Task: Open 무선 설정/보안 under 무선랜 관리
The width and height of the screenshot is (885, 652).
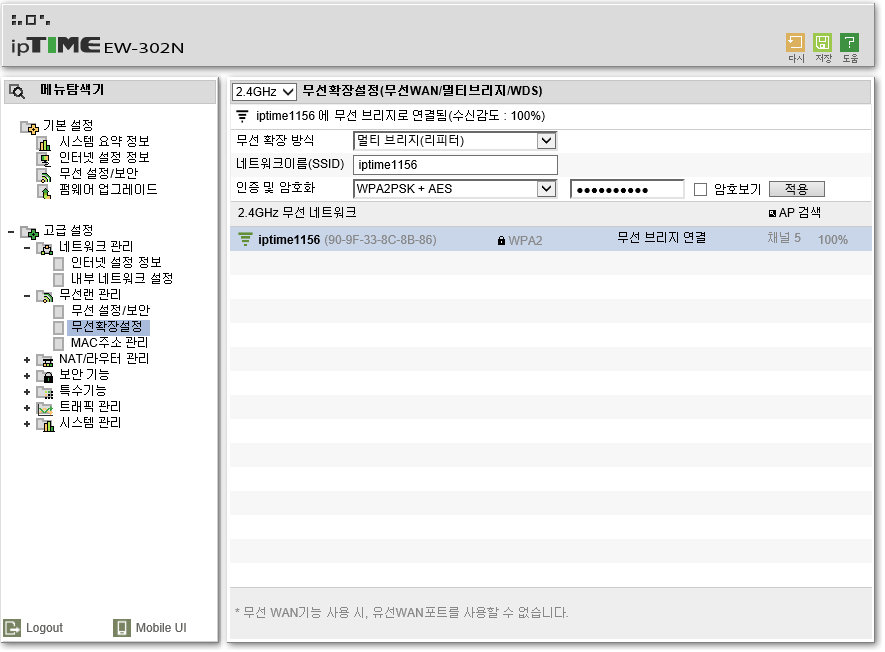Action: tap(111, 311)
